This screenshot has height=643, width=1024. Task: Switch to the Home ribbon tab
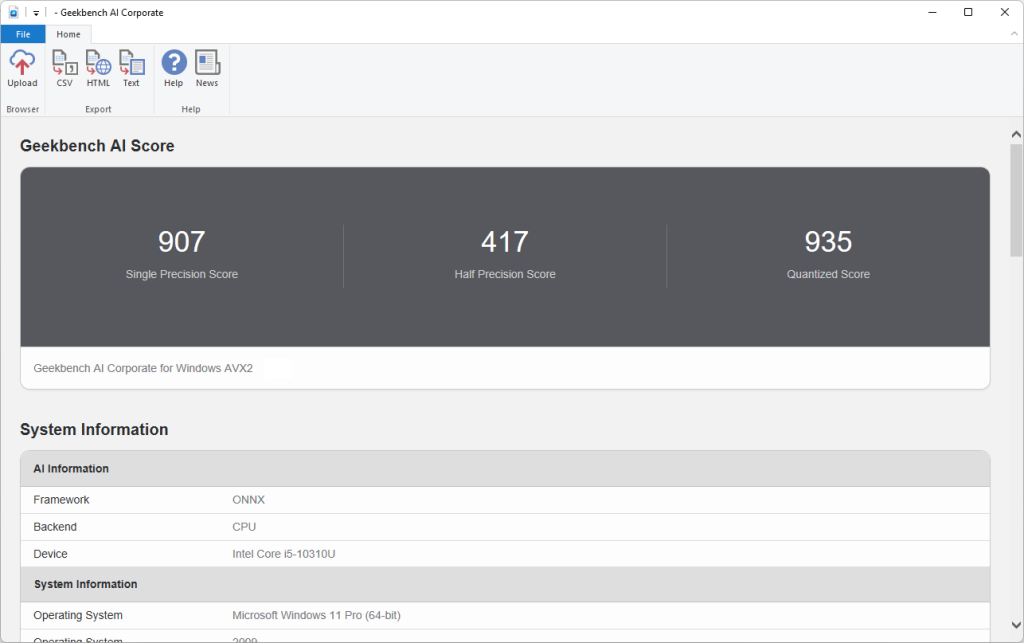pos(68,33)
